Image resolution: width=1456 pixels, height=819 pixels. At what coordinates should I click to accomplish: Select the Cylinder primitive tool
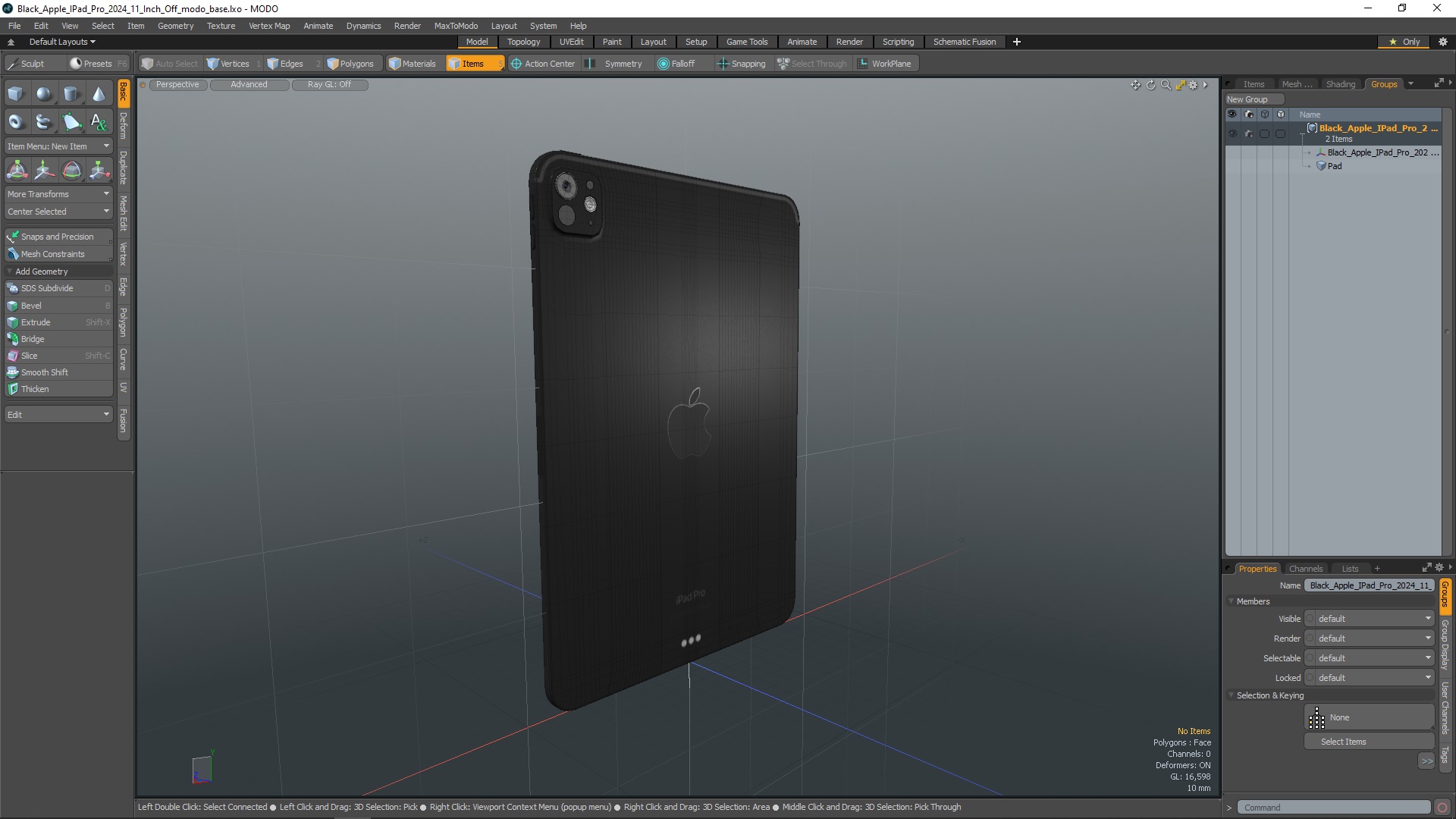[x=71, y=94]
